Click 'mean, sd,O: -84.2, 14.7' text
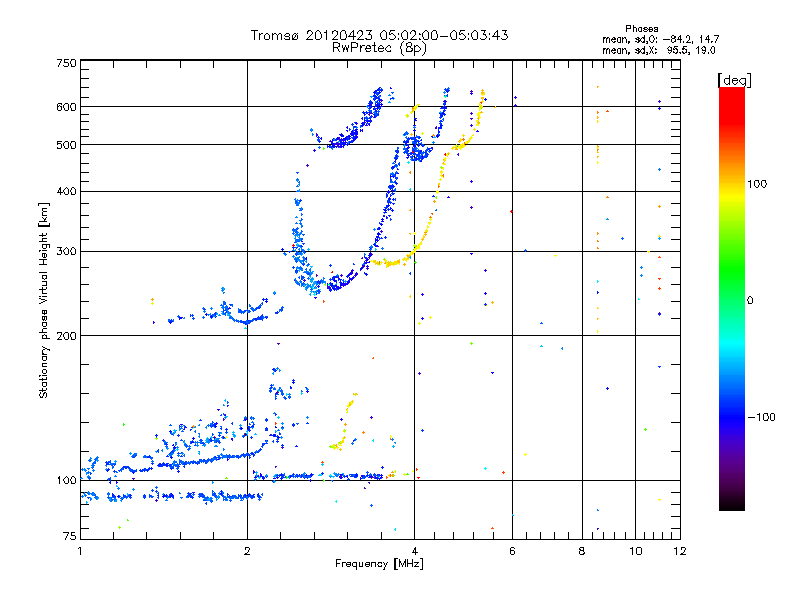This screenshot has height=600, width=800. [x=661, y=39]
